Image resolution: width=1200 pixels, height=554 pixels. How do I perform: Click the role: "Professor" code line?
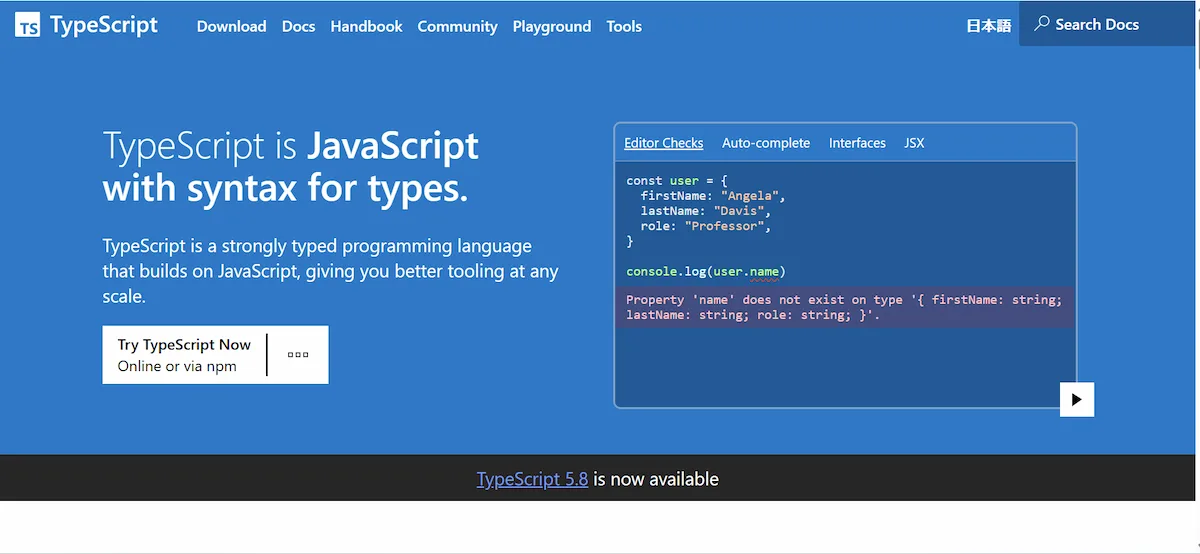[x=706, y=226]
